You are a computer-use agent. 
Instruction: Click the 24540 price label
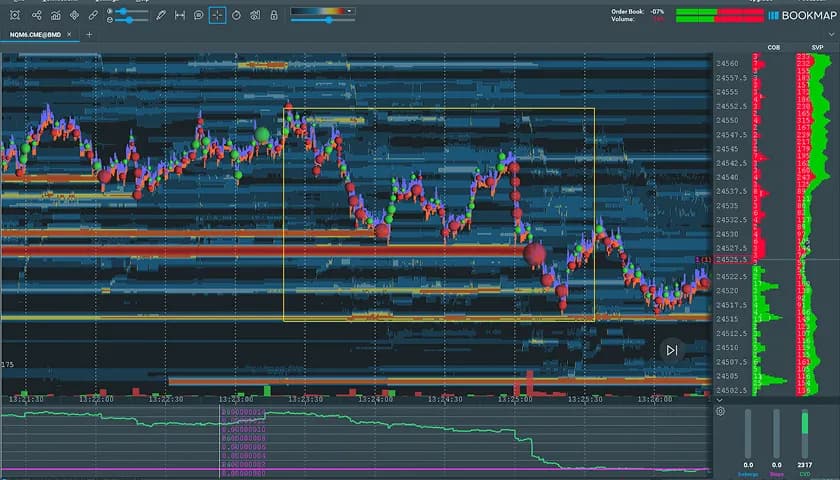pos(727,177)
